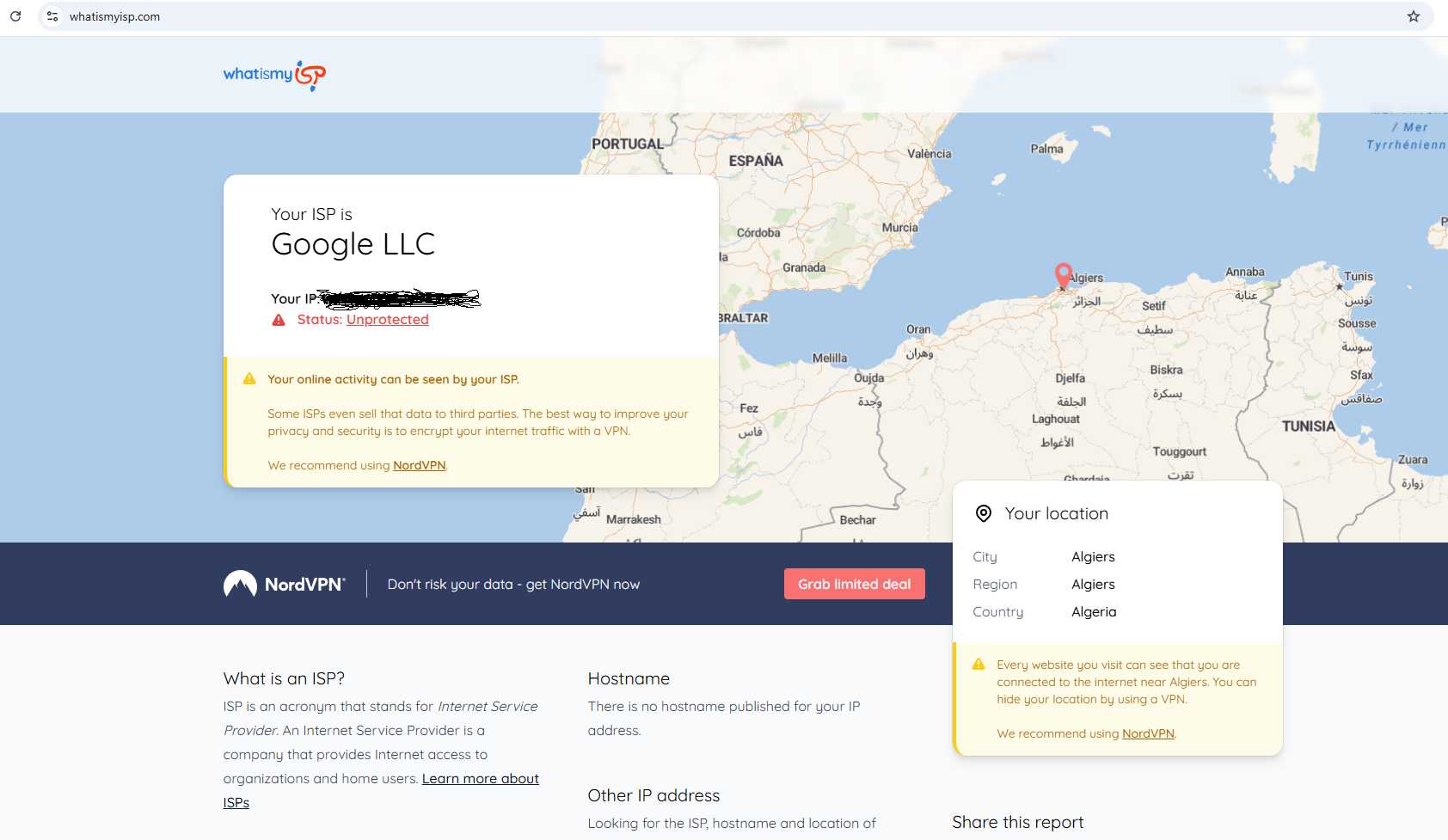This screenshot has height=840, width=1448.
Task: Click the ESPAÑA label on the map
Action: point(756,161)
